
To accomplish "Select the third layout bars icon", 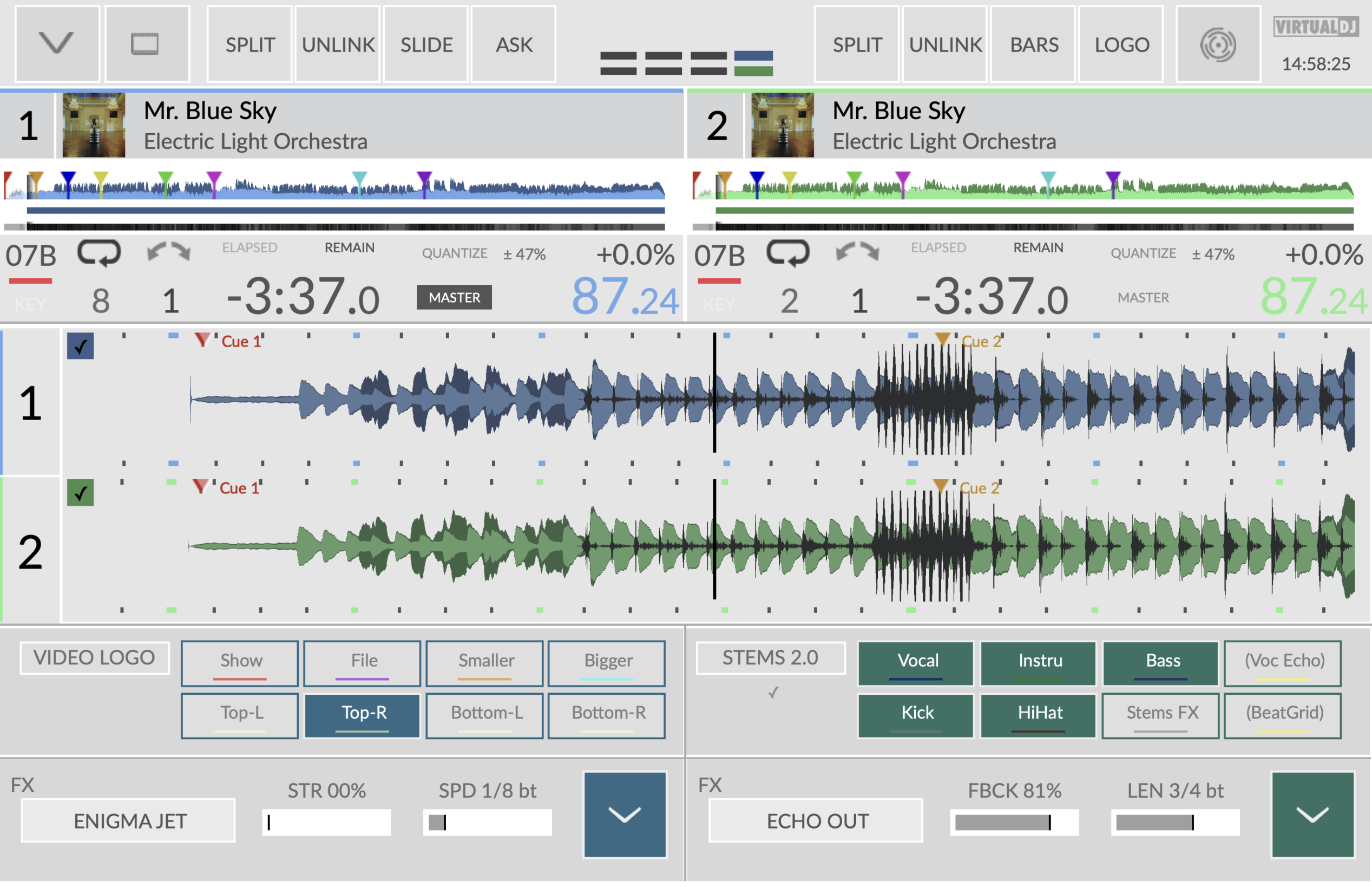I will (708, 63).
